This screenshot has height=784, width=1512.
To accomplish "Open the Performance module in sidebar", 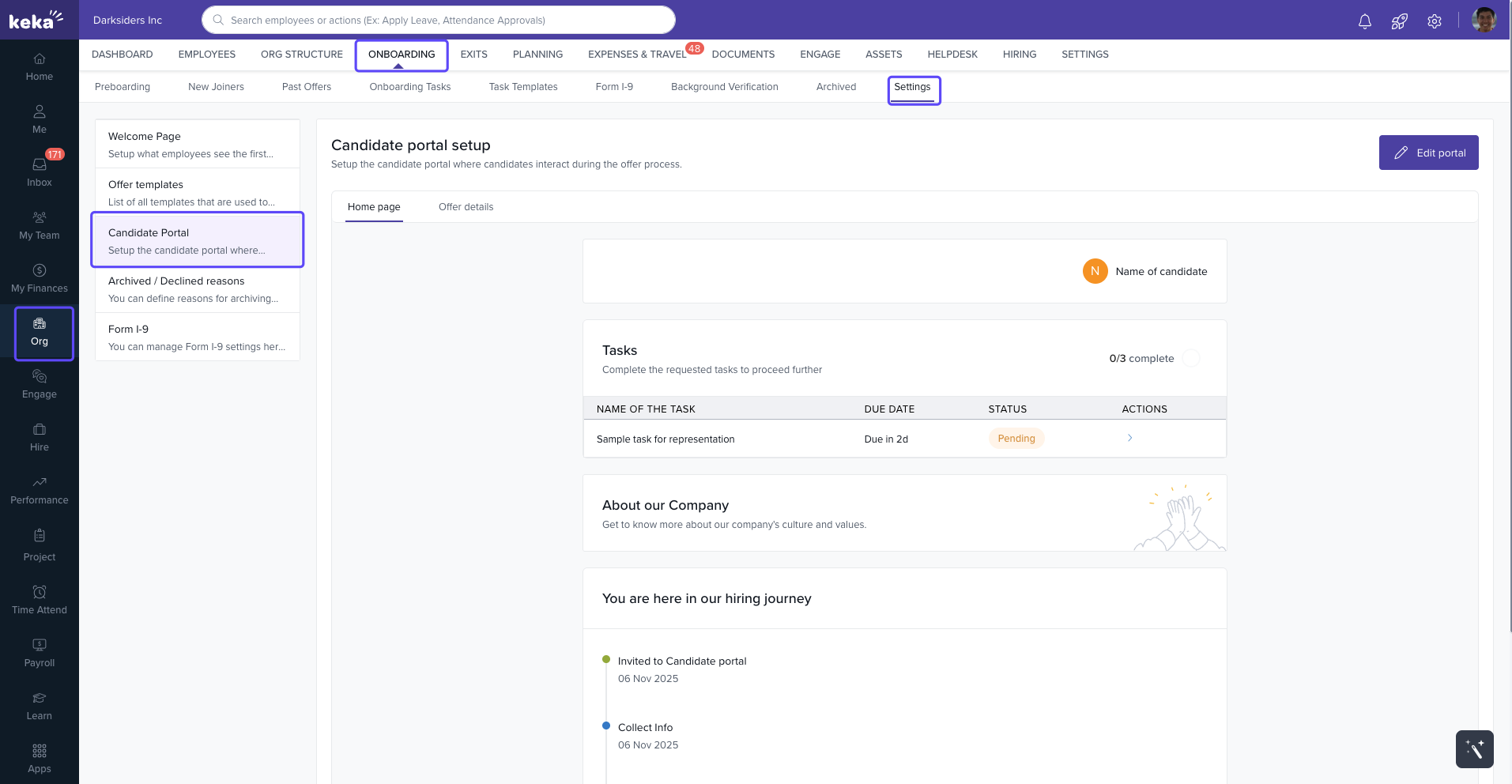I will (40, 490).
